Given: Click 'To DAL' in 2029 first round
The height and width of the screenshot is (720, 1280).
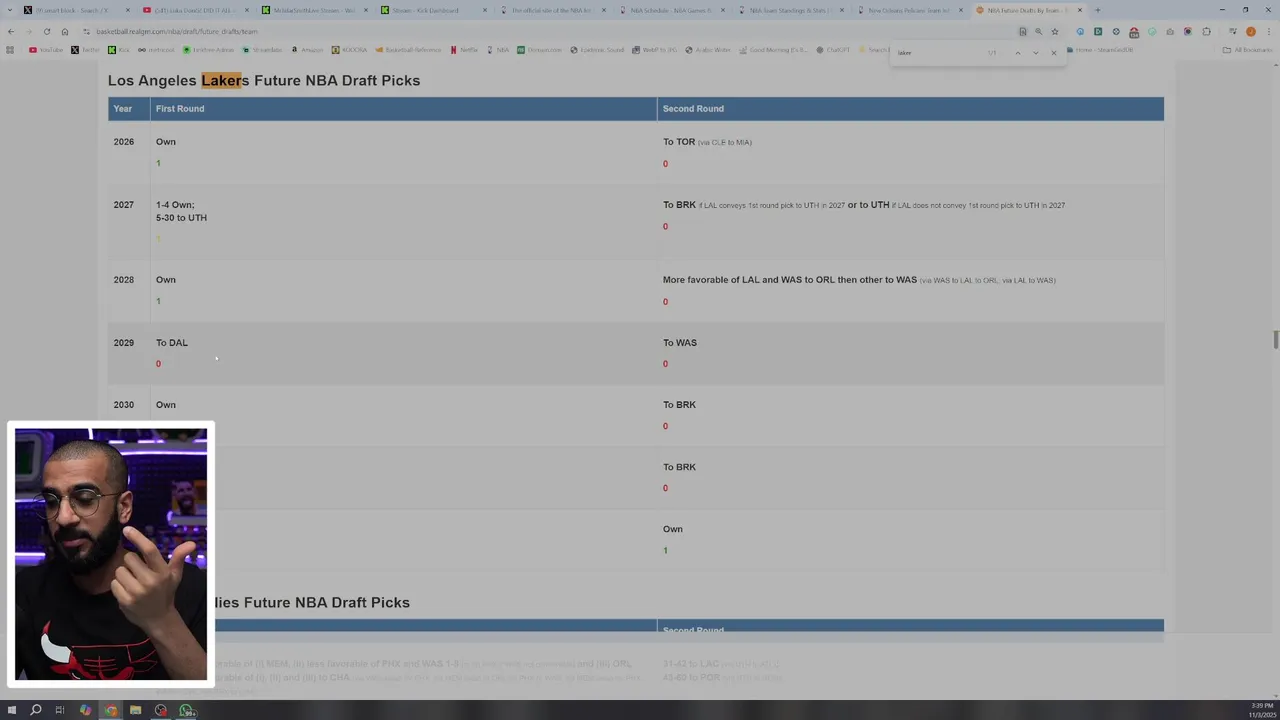Looking at the screenshot, I should pos(172,343).
